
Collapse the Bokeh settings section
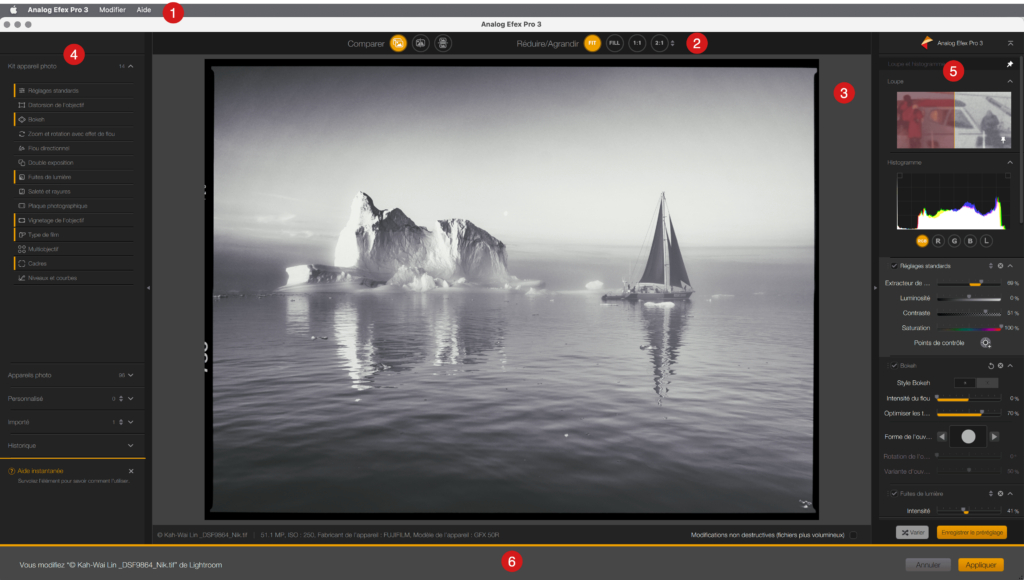[1010, 366]
